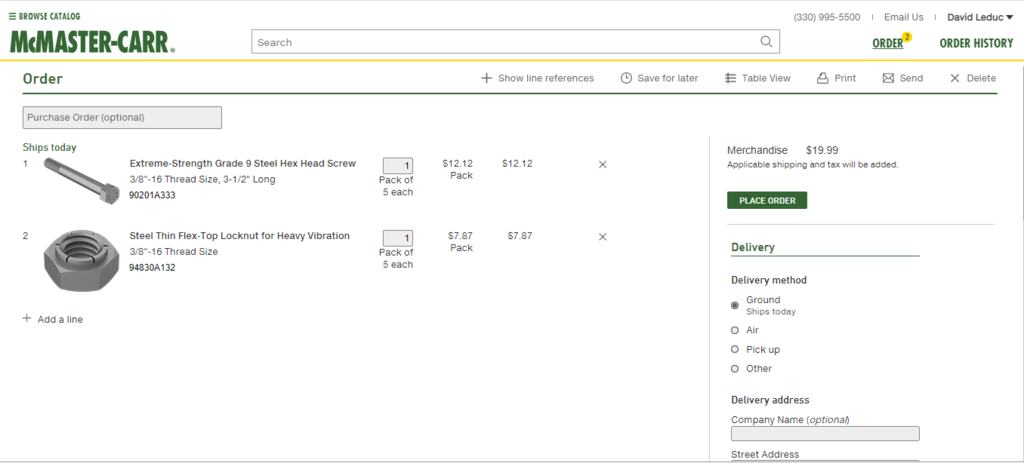Open the locknut thumbnail image
This screenshot has width=1024, height=463.
(82, 259)
